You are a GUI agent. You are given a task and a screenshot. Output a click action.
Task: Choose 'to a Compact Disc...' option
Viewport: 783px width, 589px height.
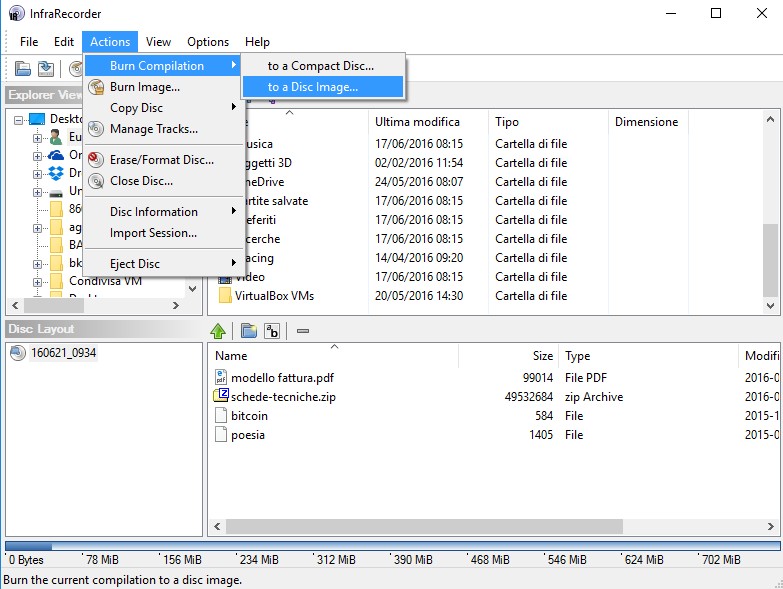tap(323, 66)
